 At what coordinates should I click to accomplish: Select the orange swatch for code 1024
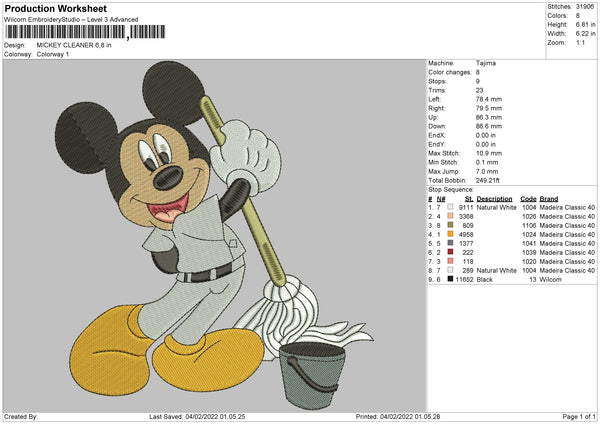click(450, 234)
